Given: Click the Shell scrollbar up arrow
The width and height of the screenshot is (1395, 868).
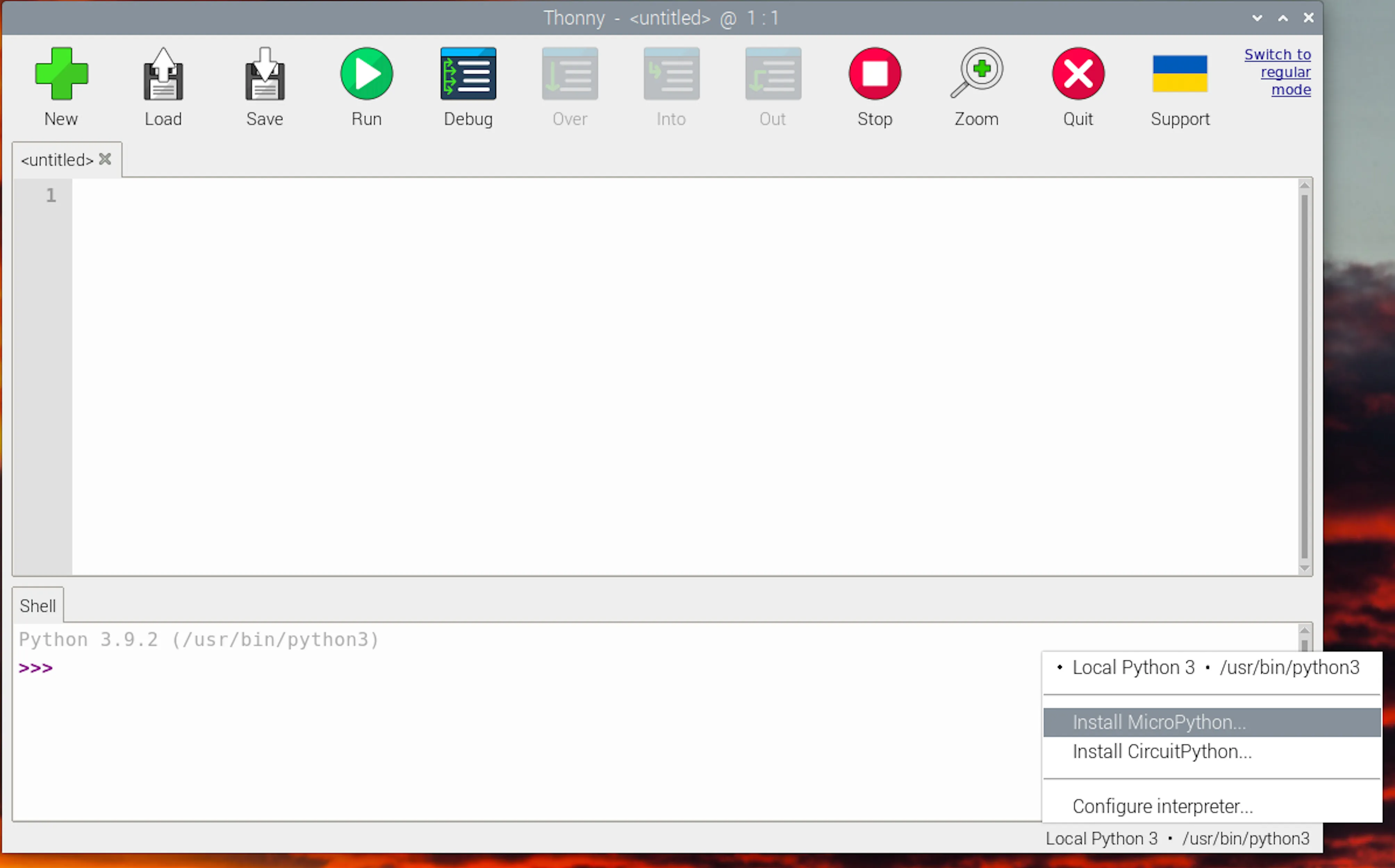Looking at the screenshot, I should 1304,630.
